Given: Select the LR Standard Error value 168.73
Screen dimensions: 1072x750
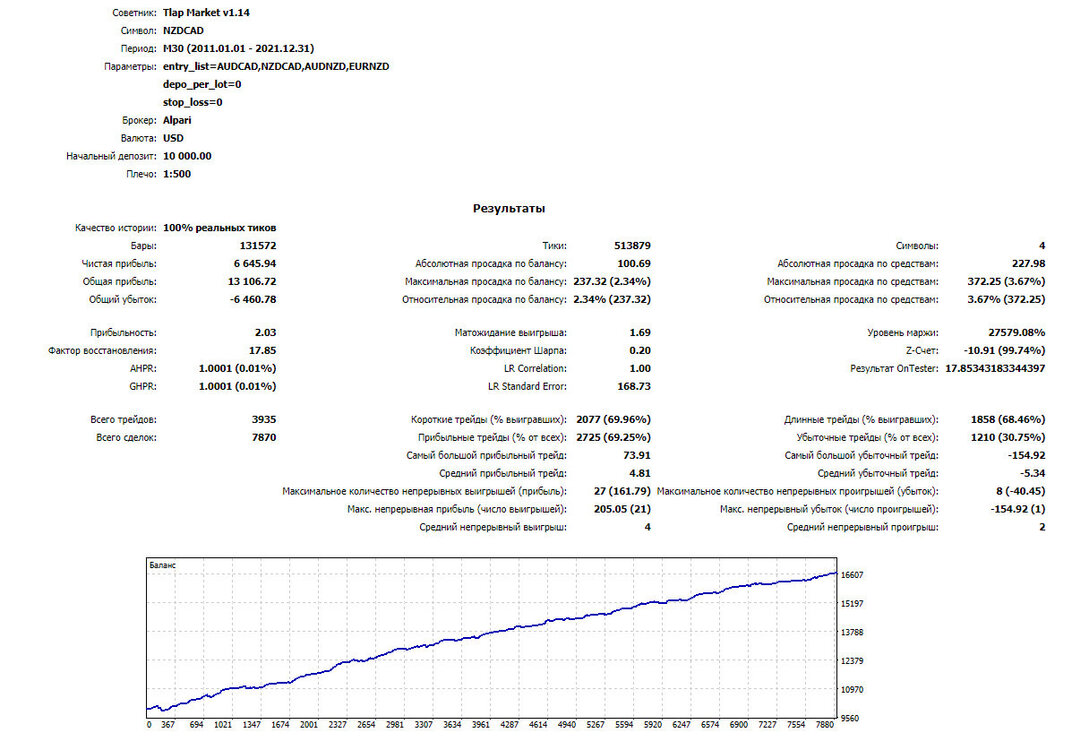Looking at the screenshot, I should (x=634, y=386).
